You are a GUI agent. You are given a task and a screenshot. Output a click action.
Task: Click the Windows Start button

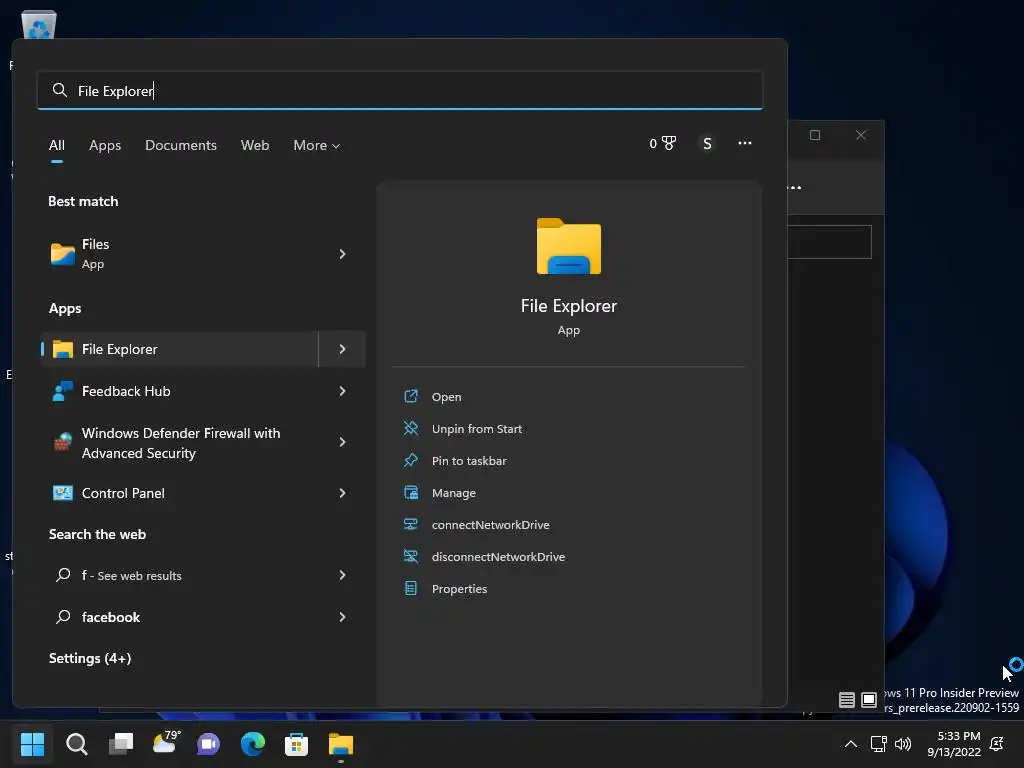click(32, 744)
